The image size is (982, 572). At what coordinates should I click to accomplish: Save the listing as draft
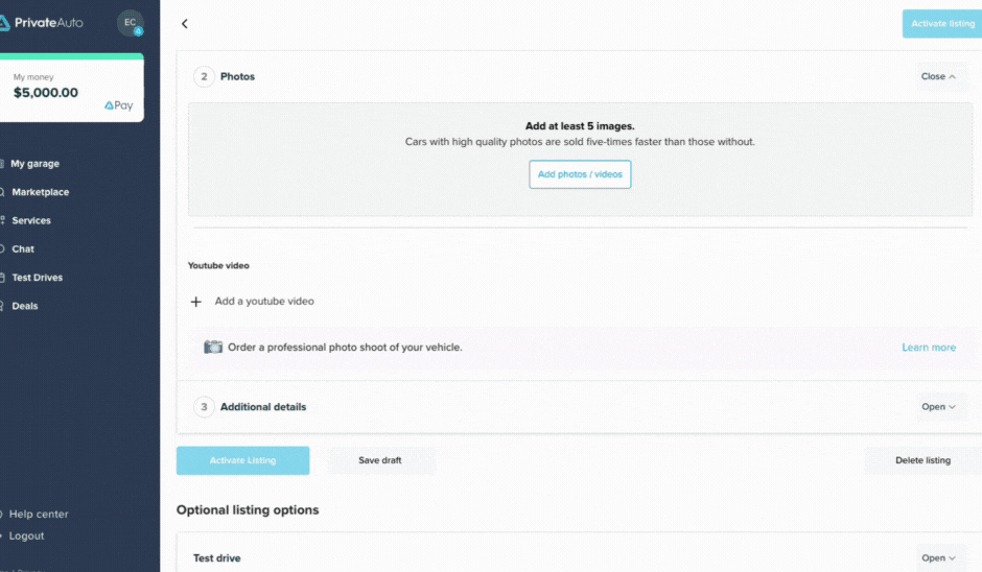point(380,460)
